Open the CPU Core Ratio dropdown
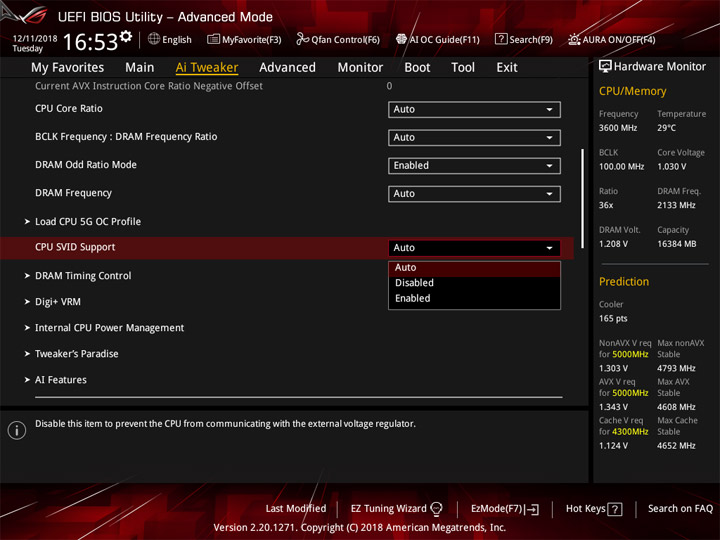The image size is (720, 540). 474,109
